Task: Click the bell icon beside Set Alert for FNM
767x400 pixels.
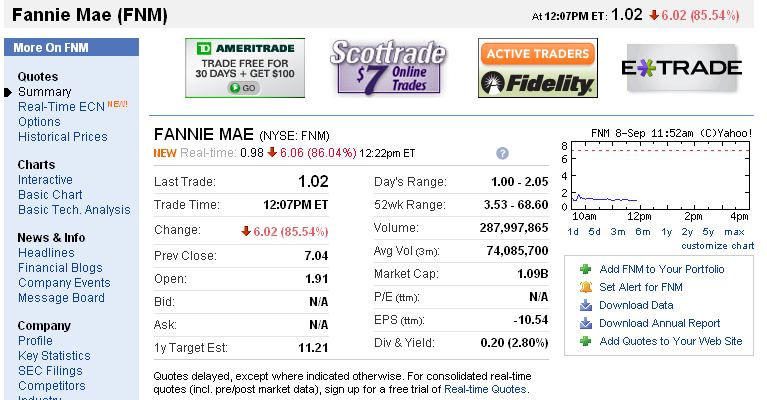Action: click(586, 287)
